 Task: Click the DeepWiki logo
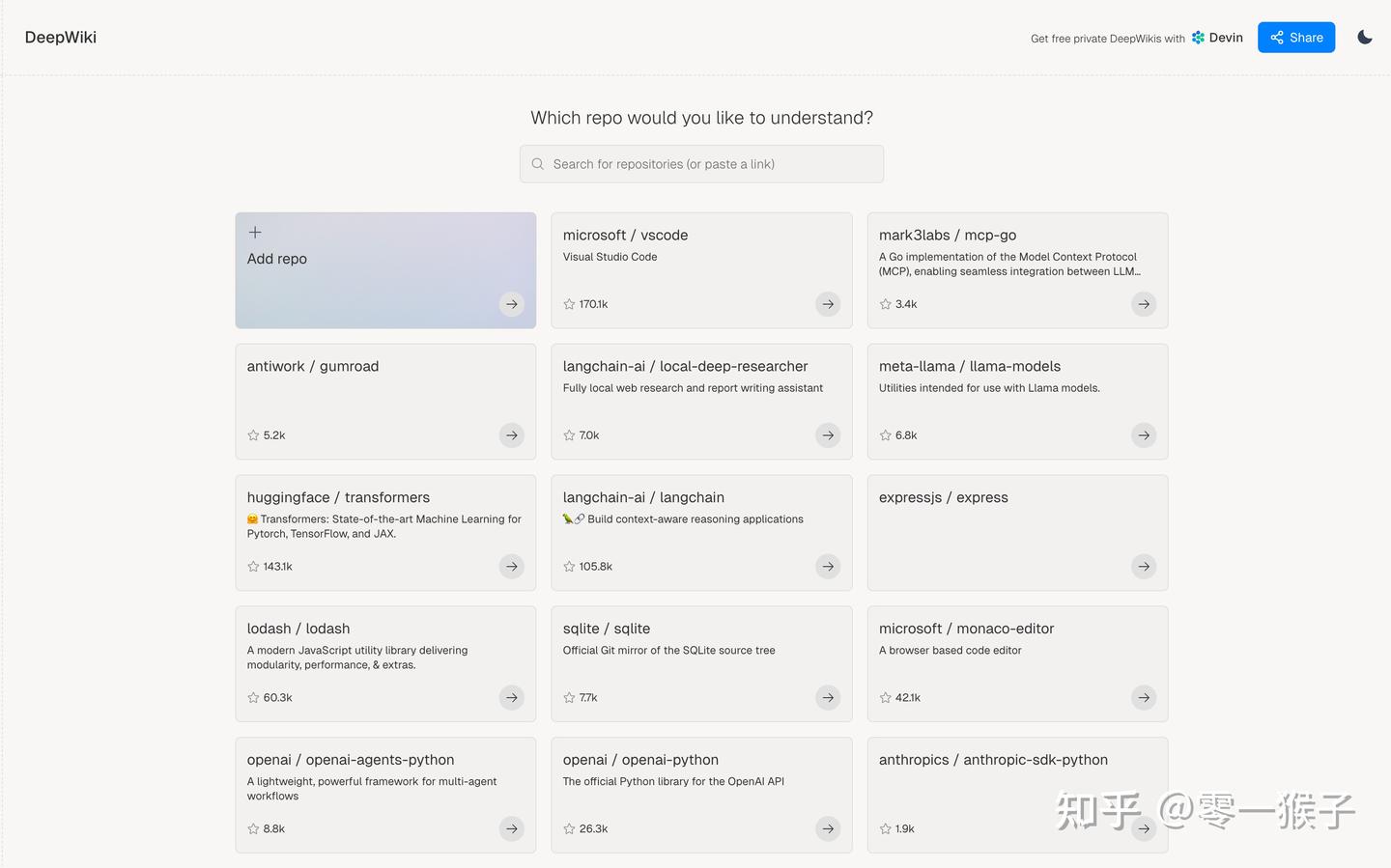61,38
